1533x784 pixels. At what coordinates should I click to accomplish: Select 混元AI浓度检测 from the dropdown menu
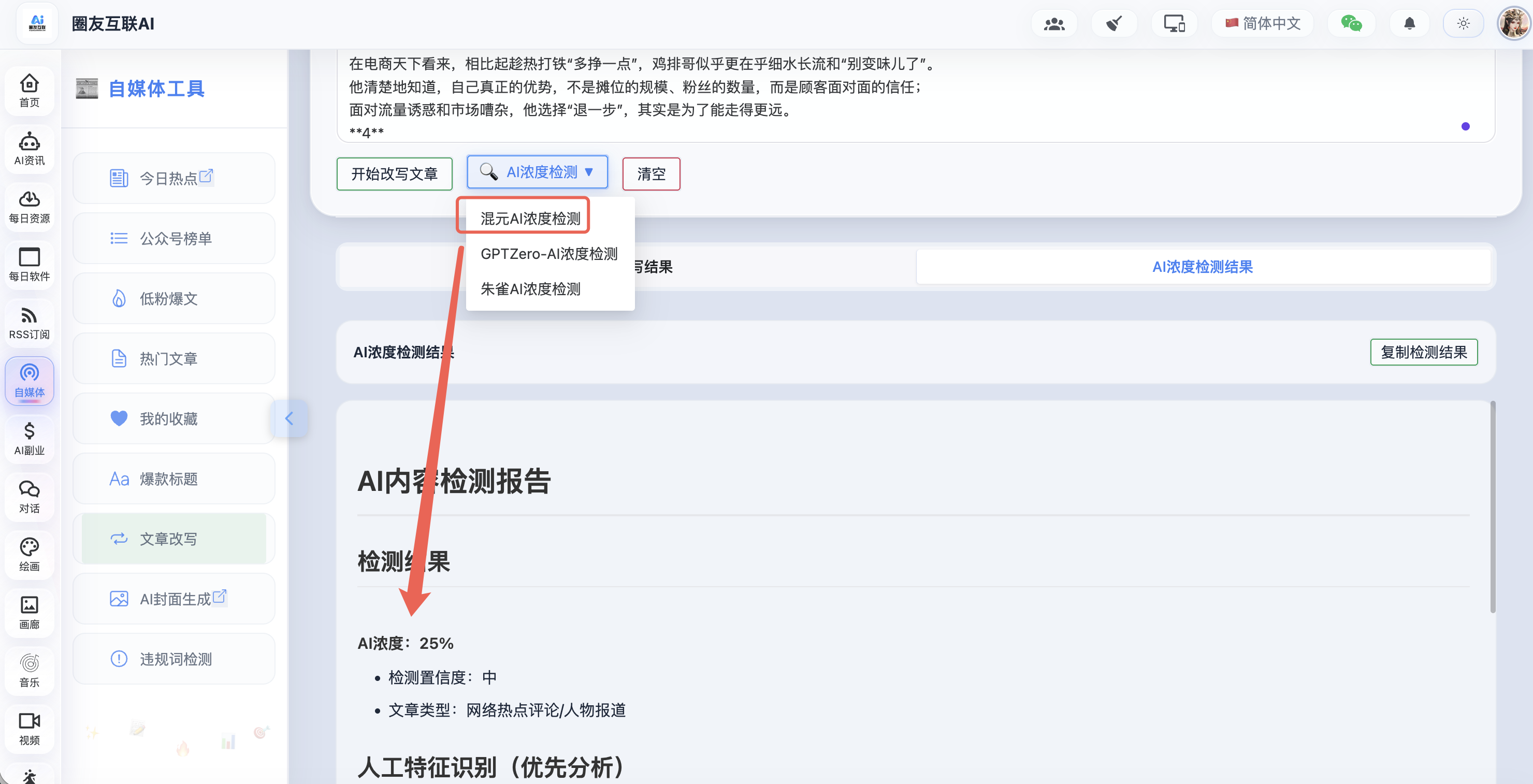530,219
